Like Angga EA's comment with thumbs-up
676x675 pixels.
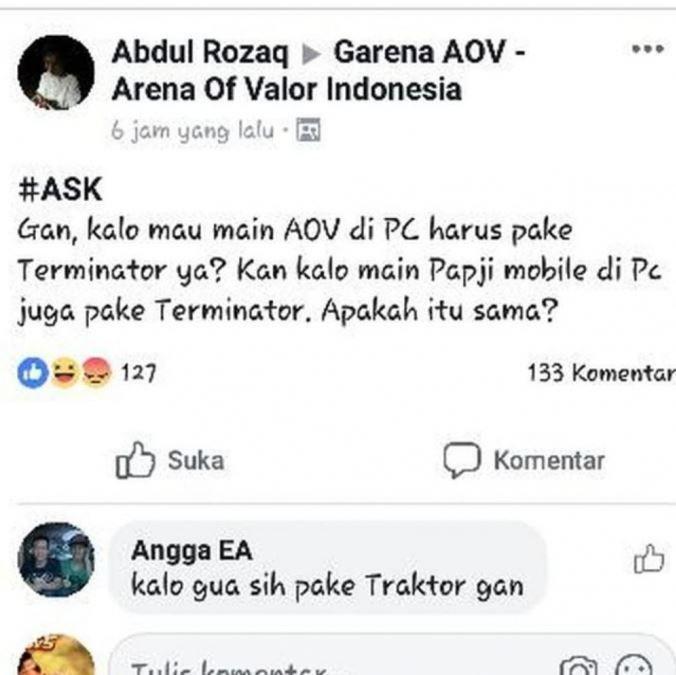(648, 559)
